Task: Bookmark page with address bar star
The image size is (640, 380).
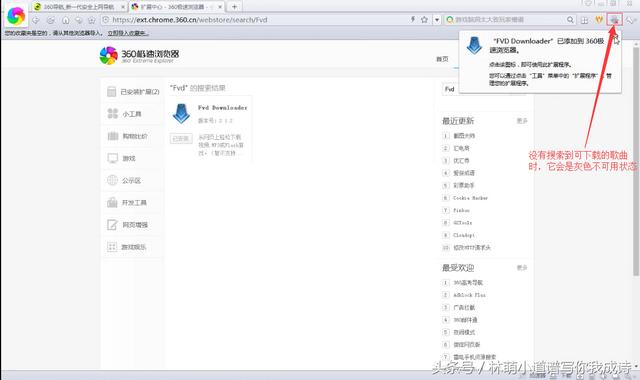Action: 424,19
